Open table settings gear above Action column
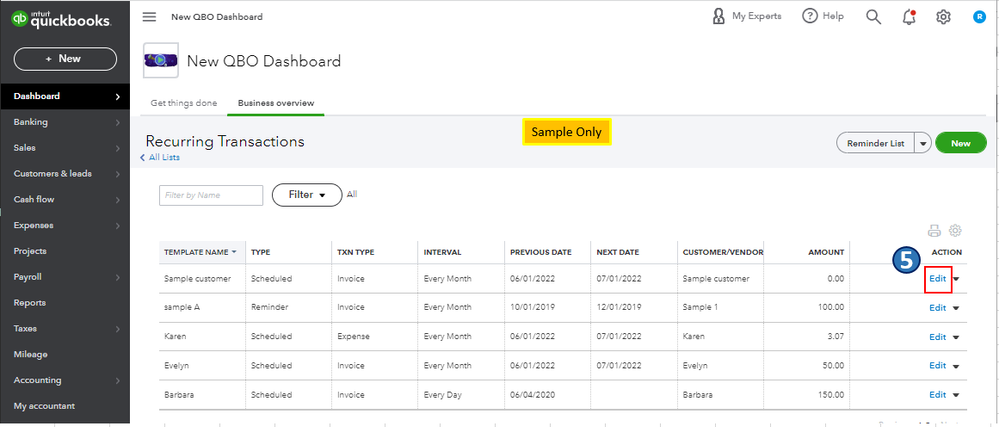This screenshot has height=427, width=999. 955,230
